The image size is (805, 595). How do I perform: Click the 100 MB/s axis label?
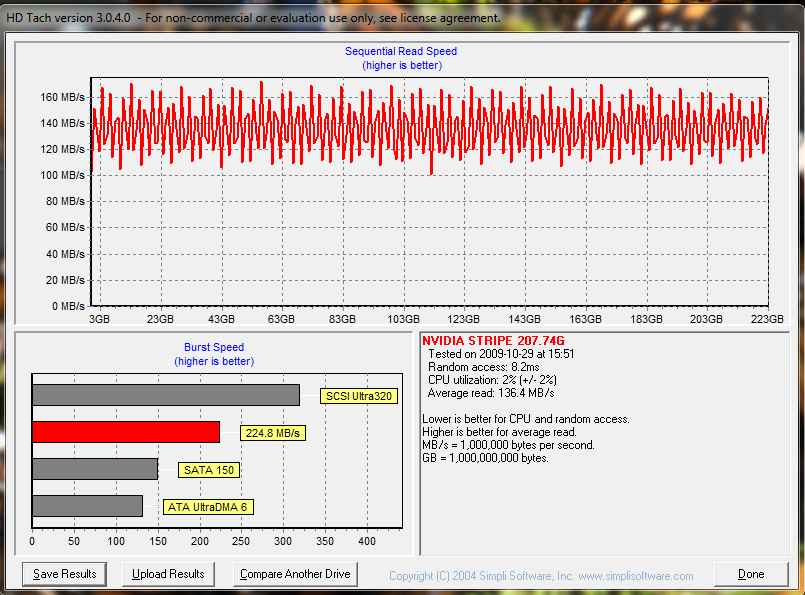pyautogui.click(x=62, y=175)
